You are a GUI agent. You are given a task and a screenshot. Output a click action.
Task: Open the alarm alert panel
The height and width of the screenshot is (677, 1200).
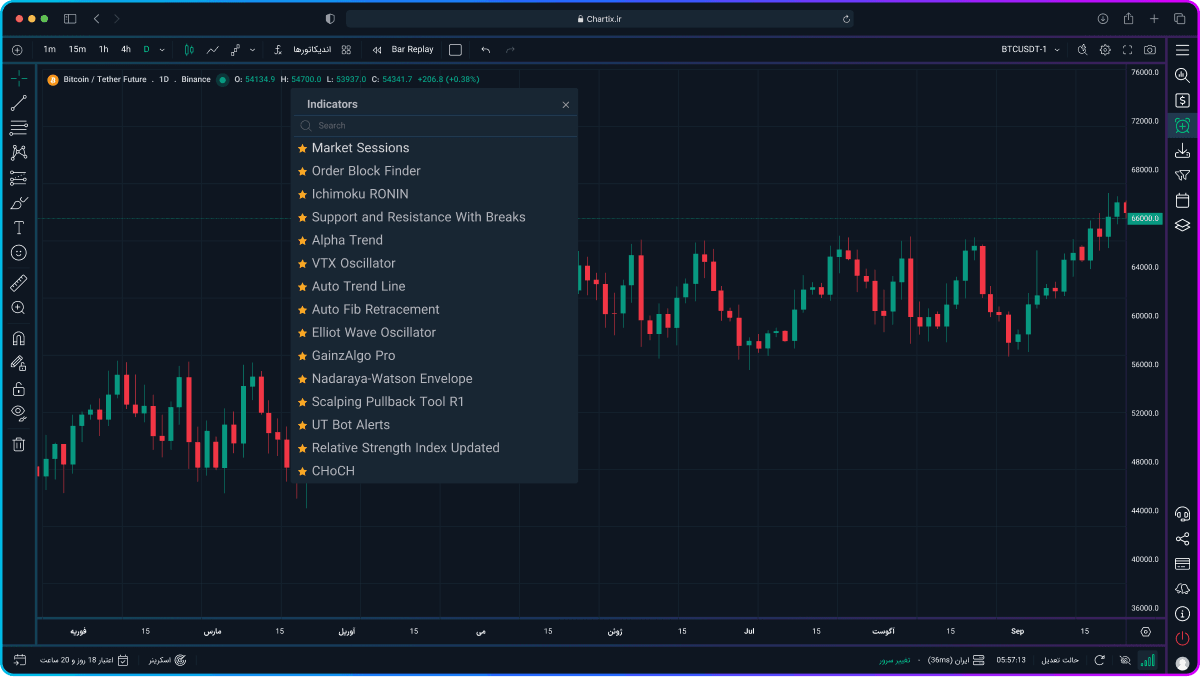click(1182, 125)
